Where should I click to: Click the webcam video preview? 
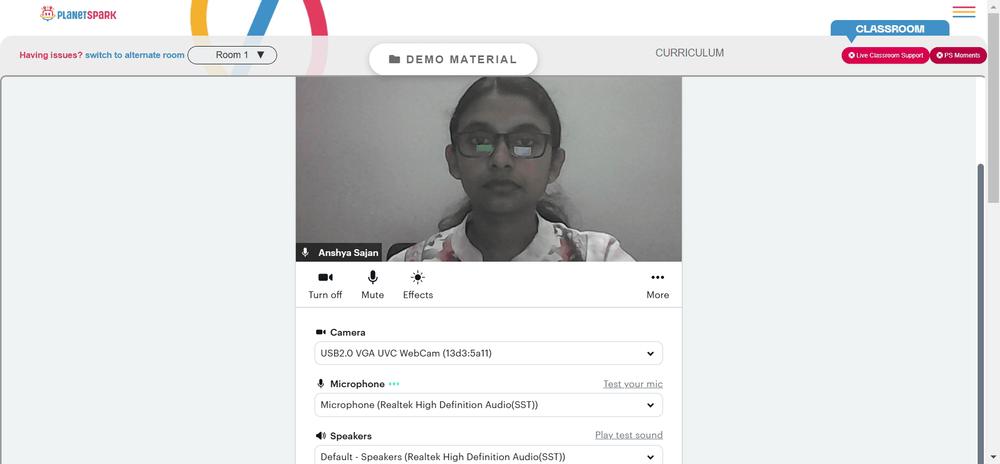489,169
